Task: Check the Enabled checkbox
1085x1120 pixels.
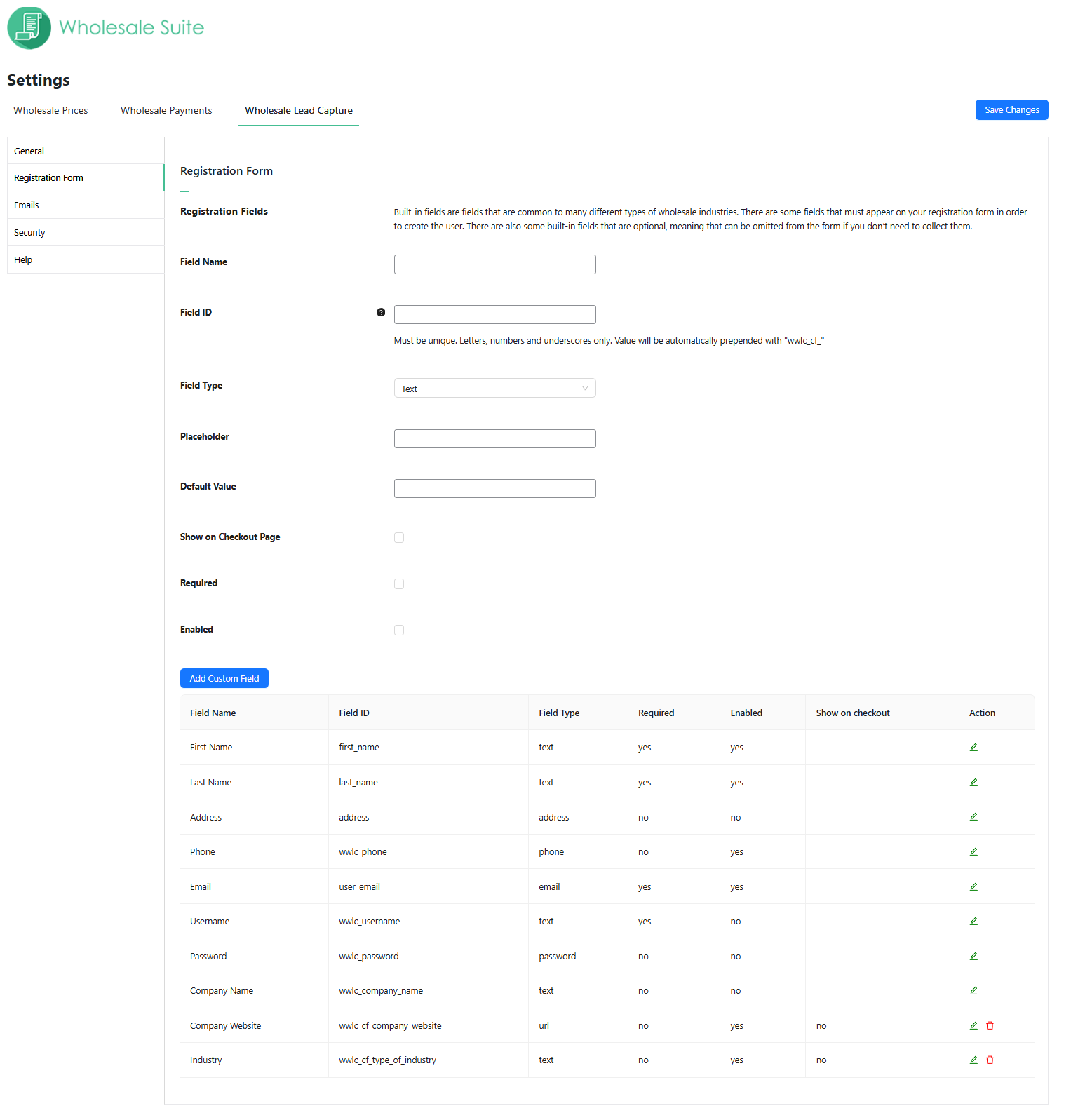Action: pyautogui.click(x=399, y=630)
